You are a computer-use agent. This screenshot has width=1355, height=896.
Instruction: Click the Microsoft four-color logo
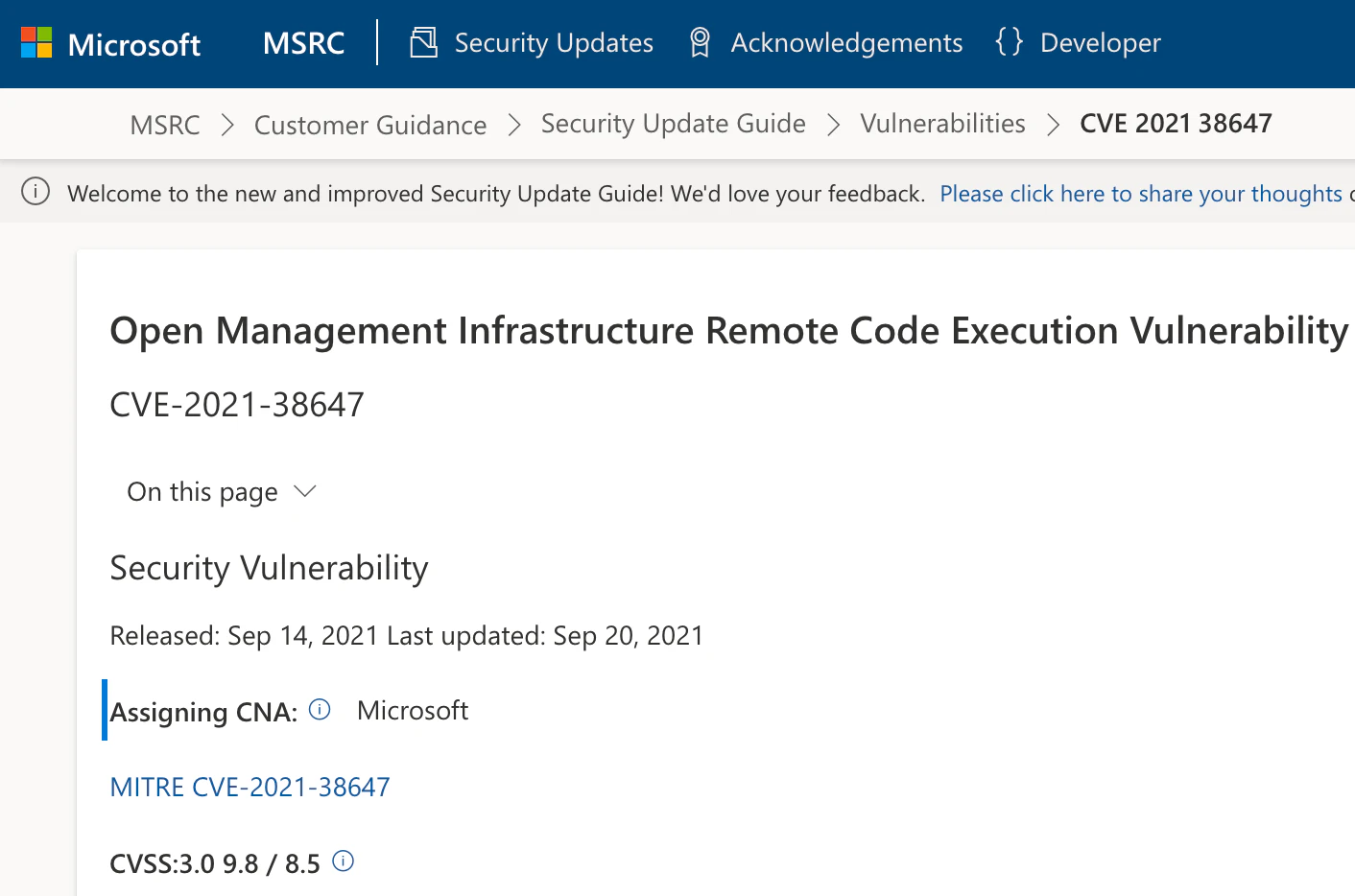coord(36,42)
